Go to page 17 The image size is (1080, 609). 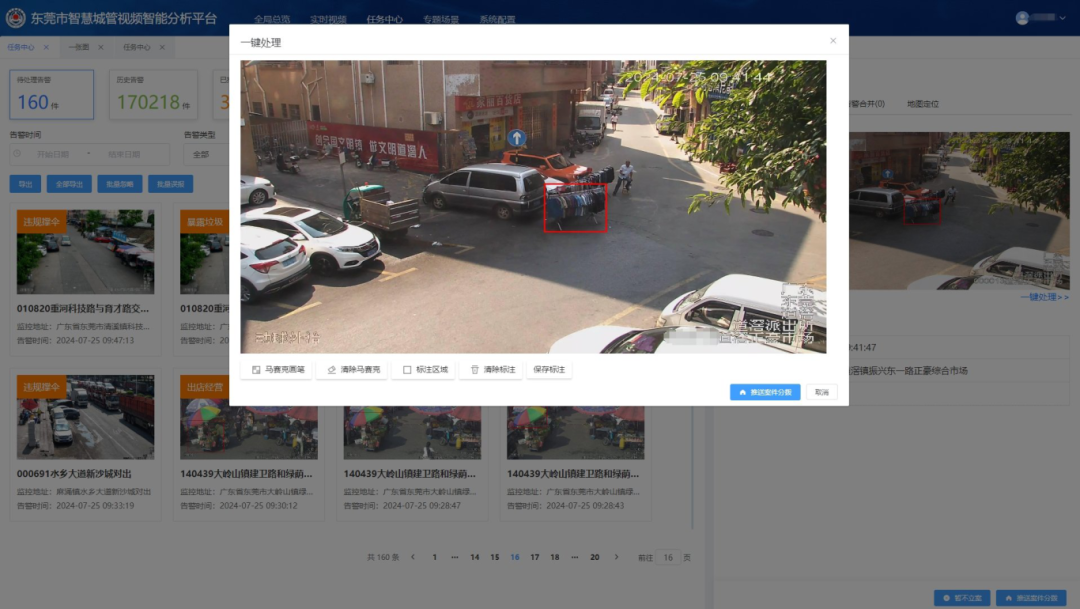(534, 557)
